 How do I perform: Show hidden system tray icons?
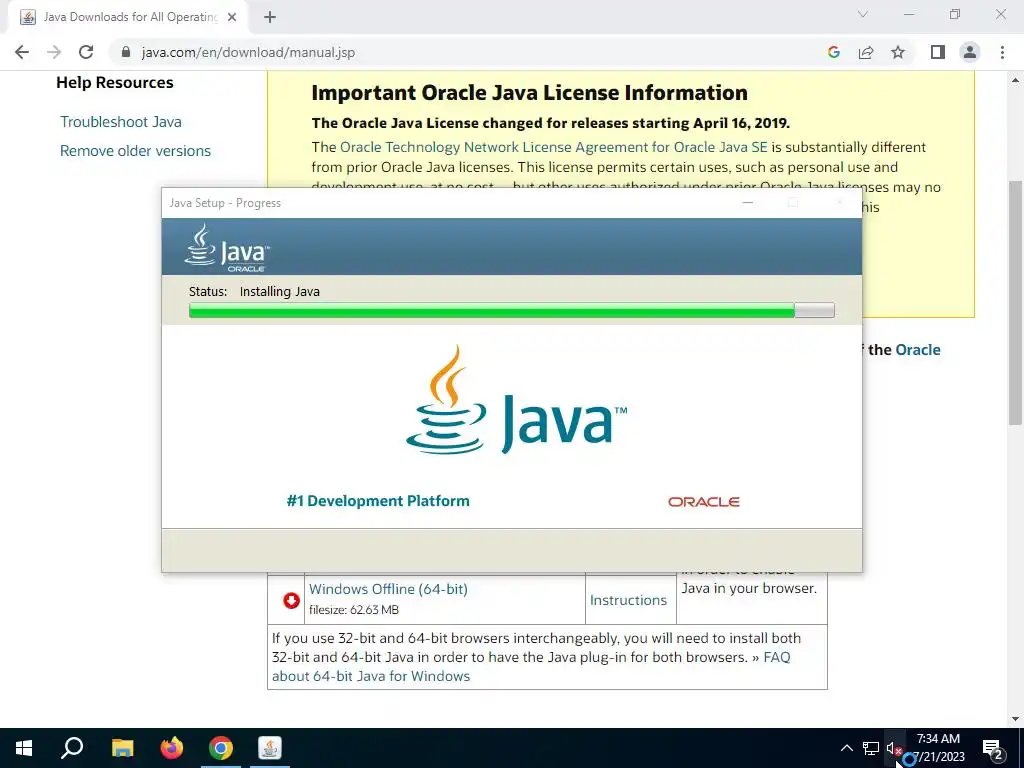[846, 748]
